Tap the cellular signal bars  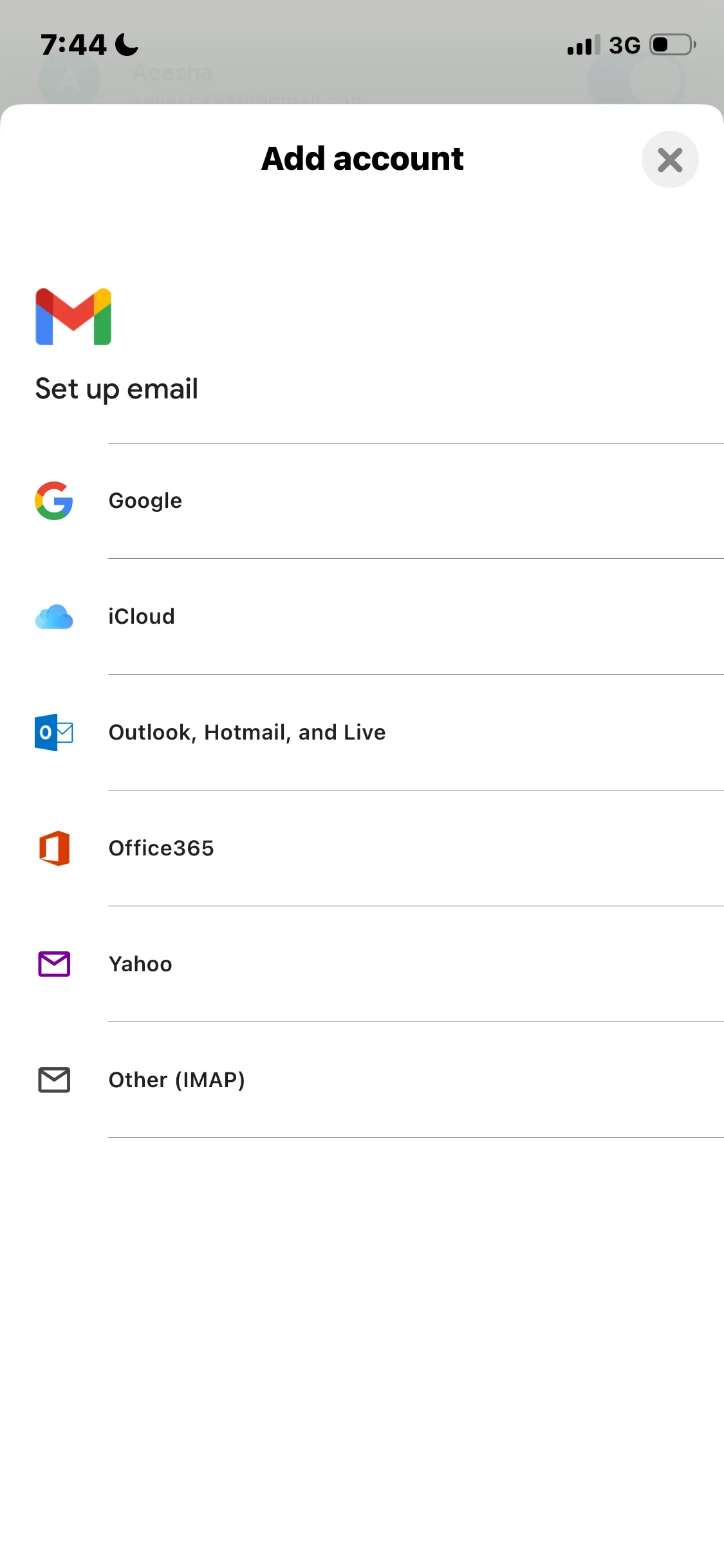[584, 45]
